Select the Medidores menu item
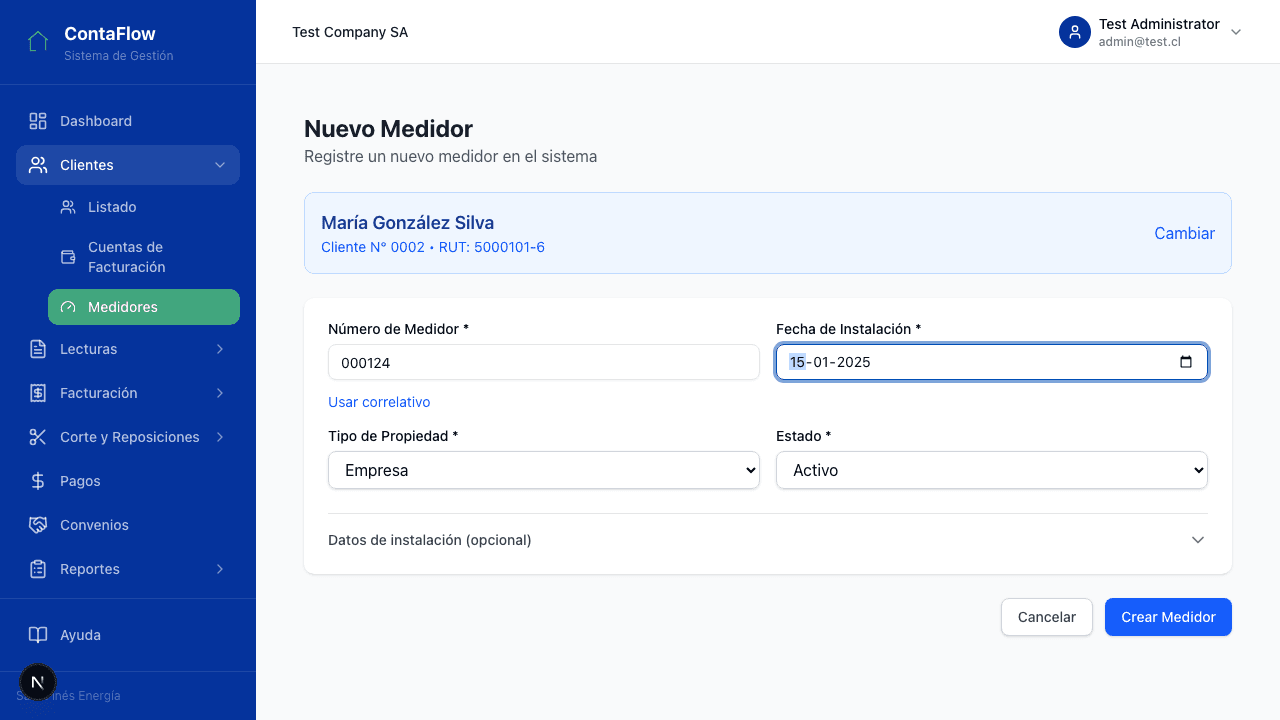1280x720 pixels. click(x=144, y=307)
